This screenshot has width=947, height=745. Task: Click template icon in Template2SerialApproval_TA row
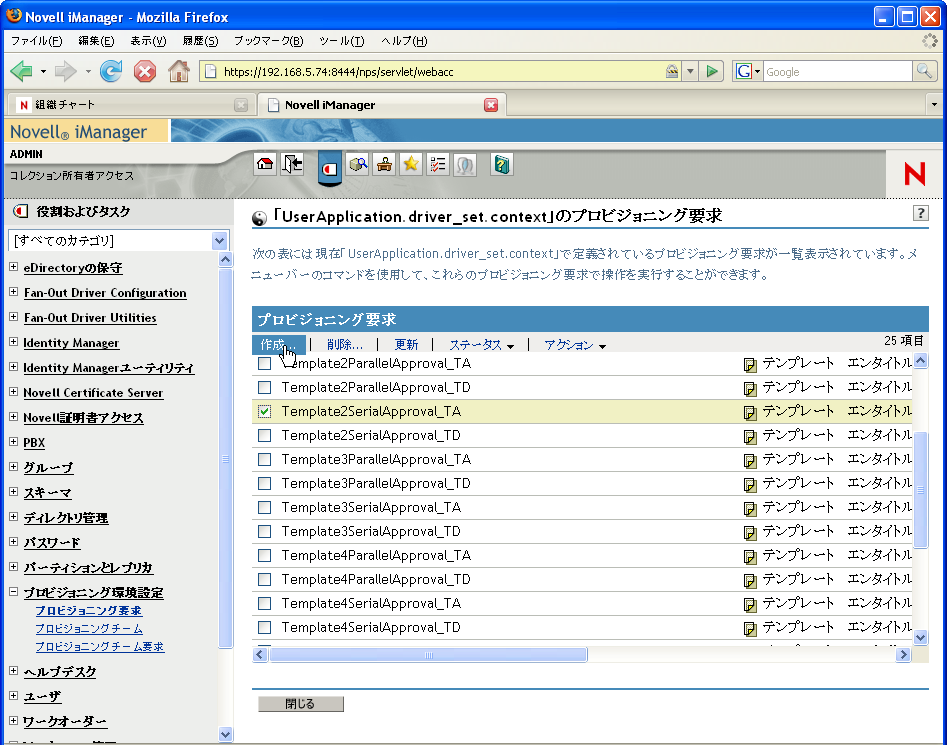tap(750, 413)
